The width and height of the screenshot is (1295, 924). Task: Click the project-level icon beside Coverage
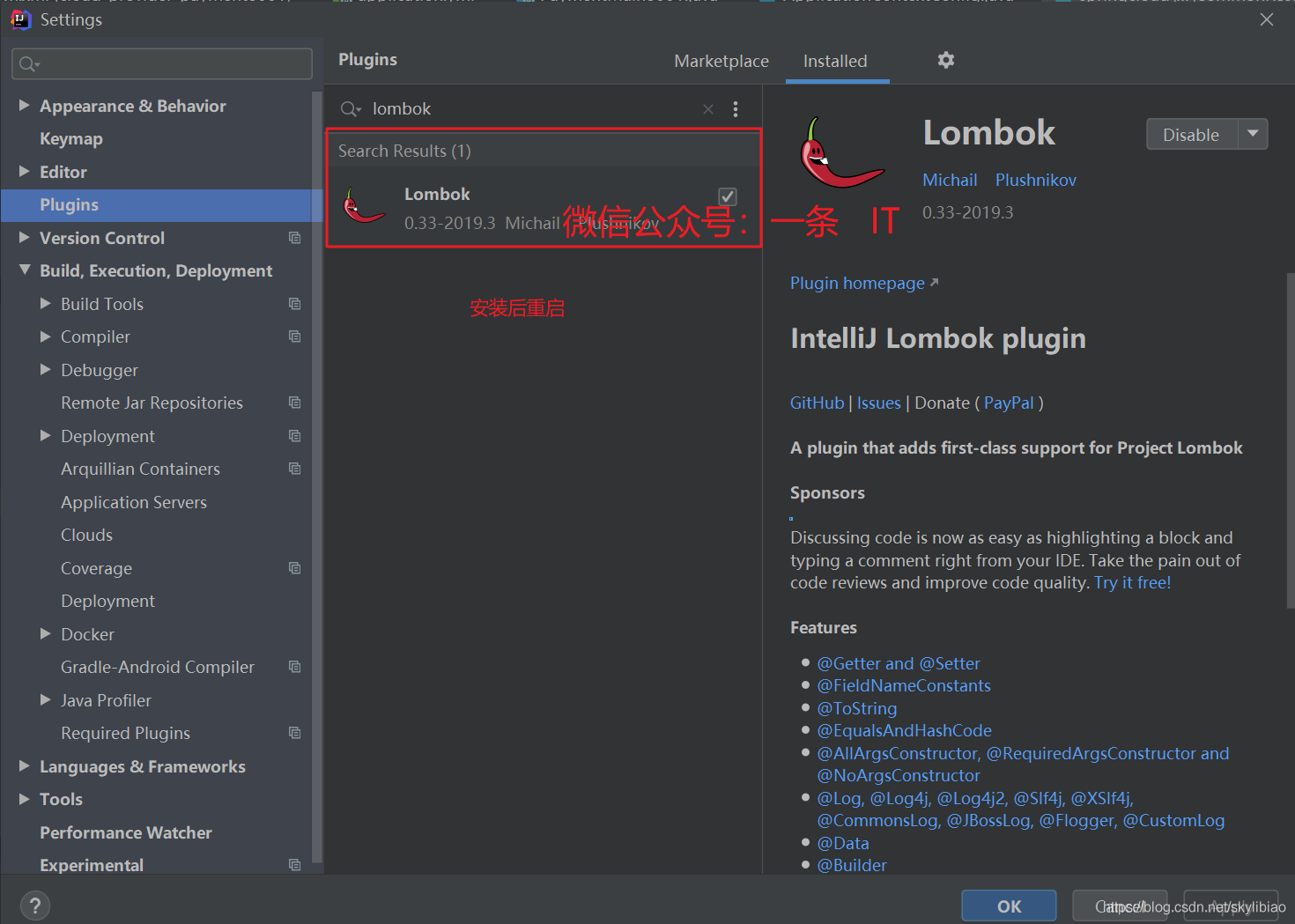pyautogui.click(x=294, y=568)
